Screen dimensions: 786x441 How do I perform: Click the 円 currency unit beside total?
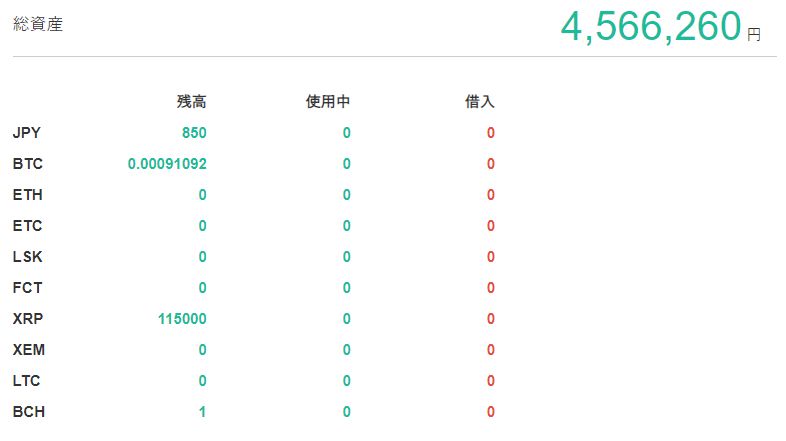click(x=754, y=34)
